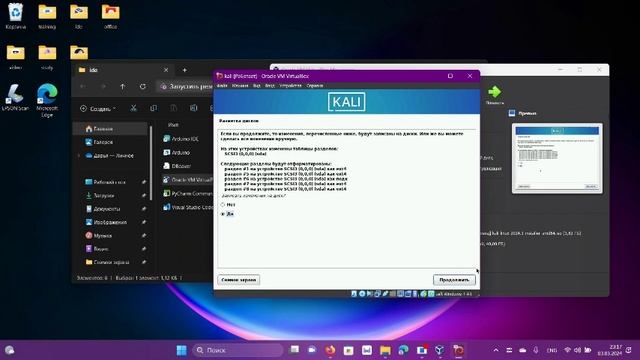Click the Превью section header in Manager

coord(523,113)
